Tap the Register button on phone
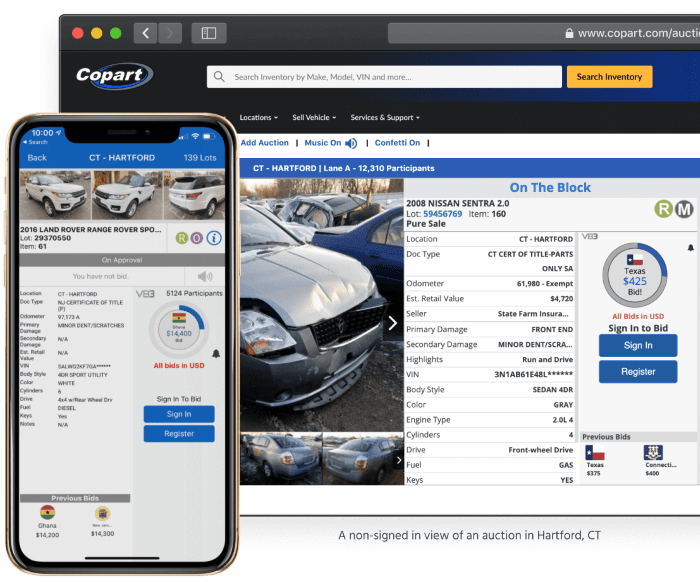 (x=179, y=434)
